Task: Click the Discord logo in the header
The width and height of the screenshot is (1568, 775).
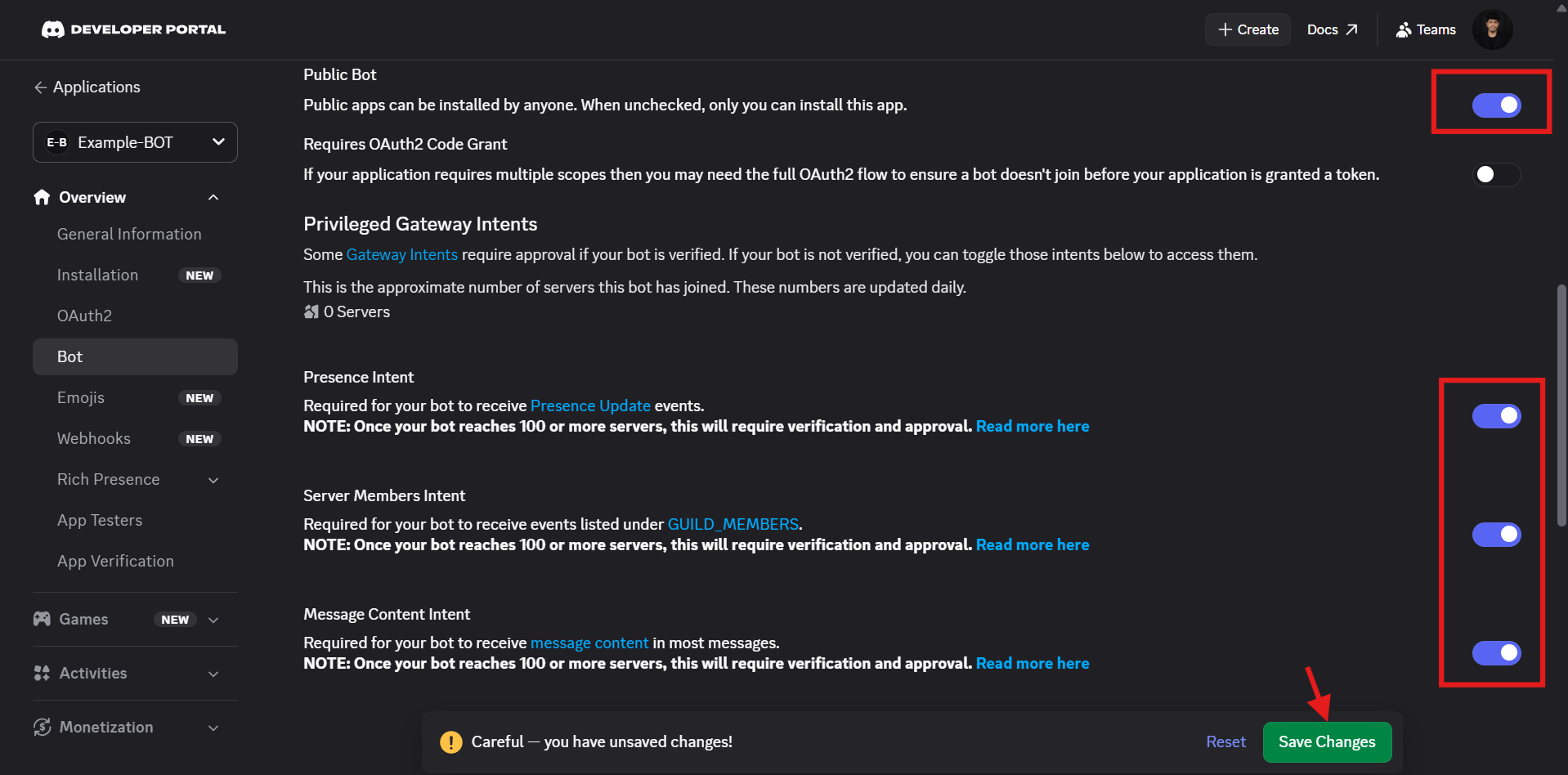Action: coord(53,29)
